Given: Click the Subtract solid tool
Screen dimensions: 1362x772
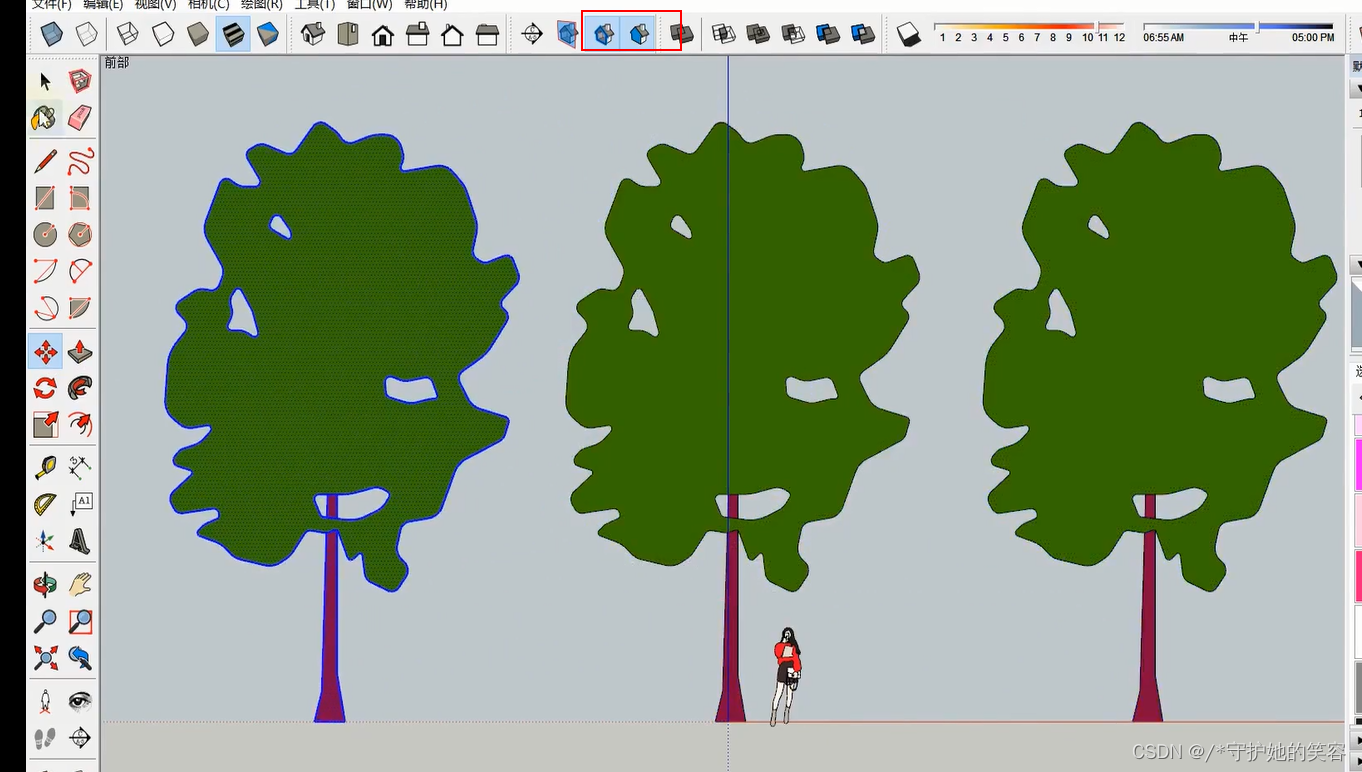Looking at the screenshot, I should click(x=793, y=34).
